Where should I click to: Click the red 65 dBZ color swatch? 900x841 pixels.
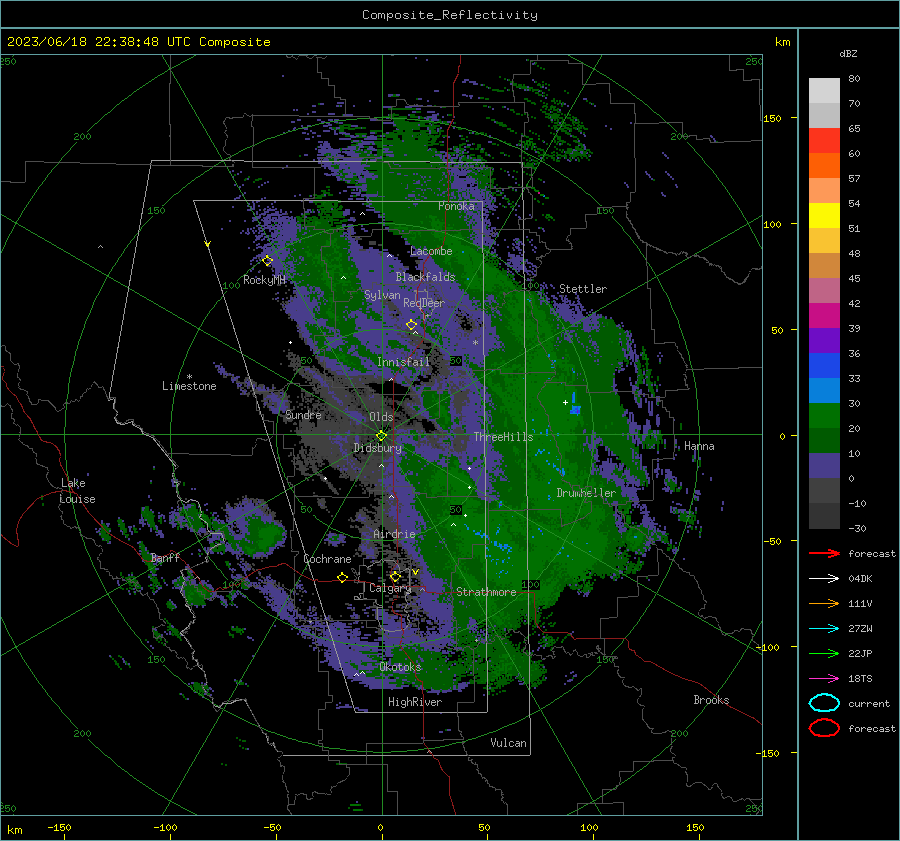coord(824,140)
